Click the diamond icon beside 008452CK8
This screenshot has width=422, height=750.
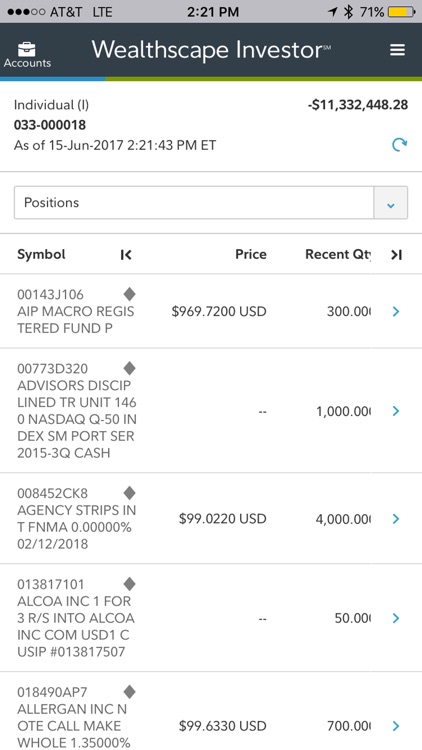(x=129, y=493)
